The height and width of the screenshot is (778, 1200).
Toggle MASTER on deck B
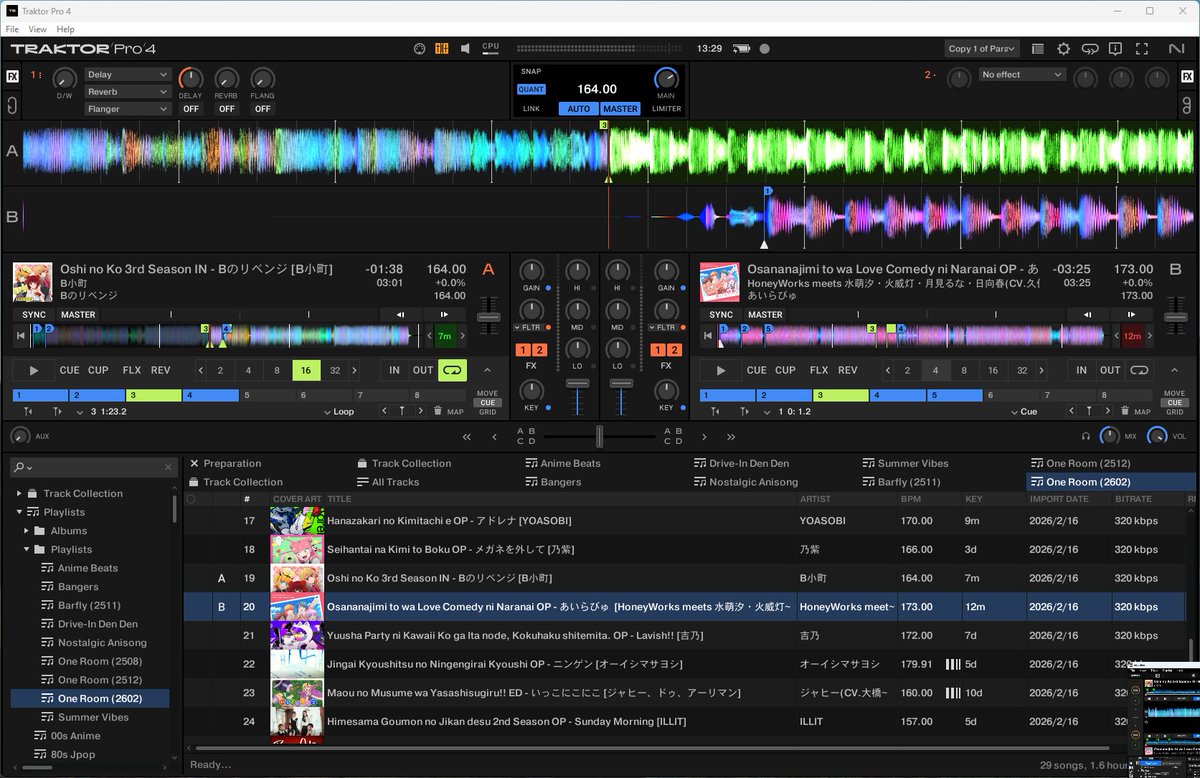765,314
